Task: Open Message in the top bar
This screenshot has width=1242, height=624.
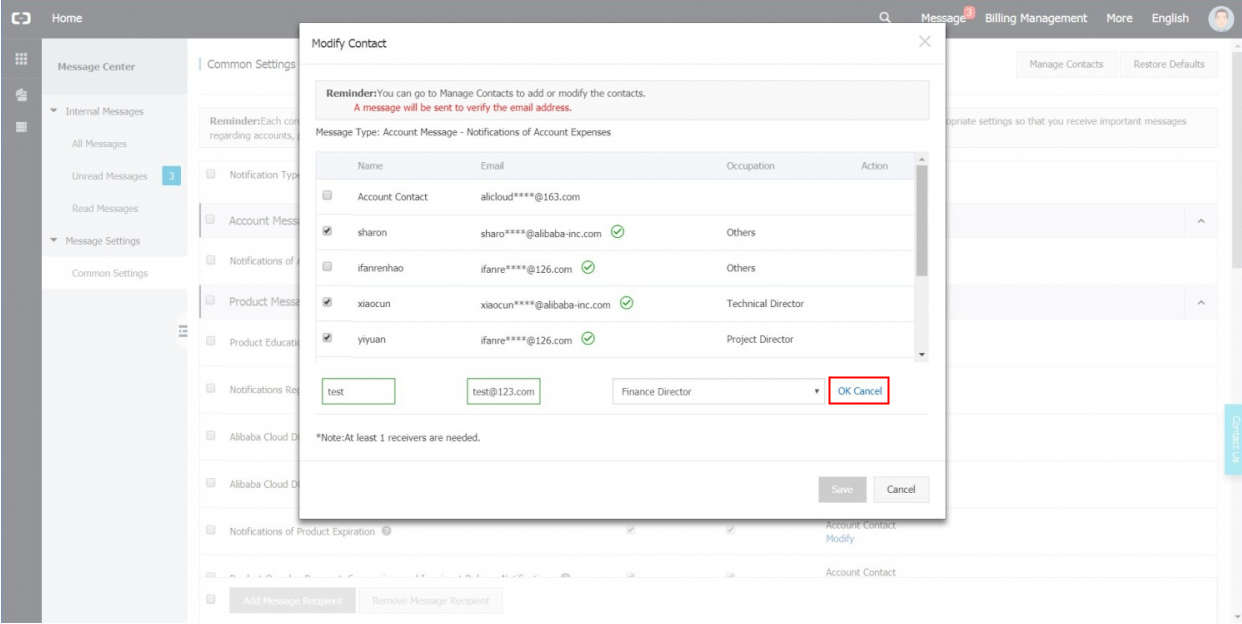Action: 941,18
